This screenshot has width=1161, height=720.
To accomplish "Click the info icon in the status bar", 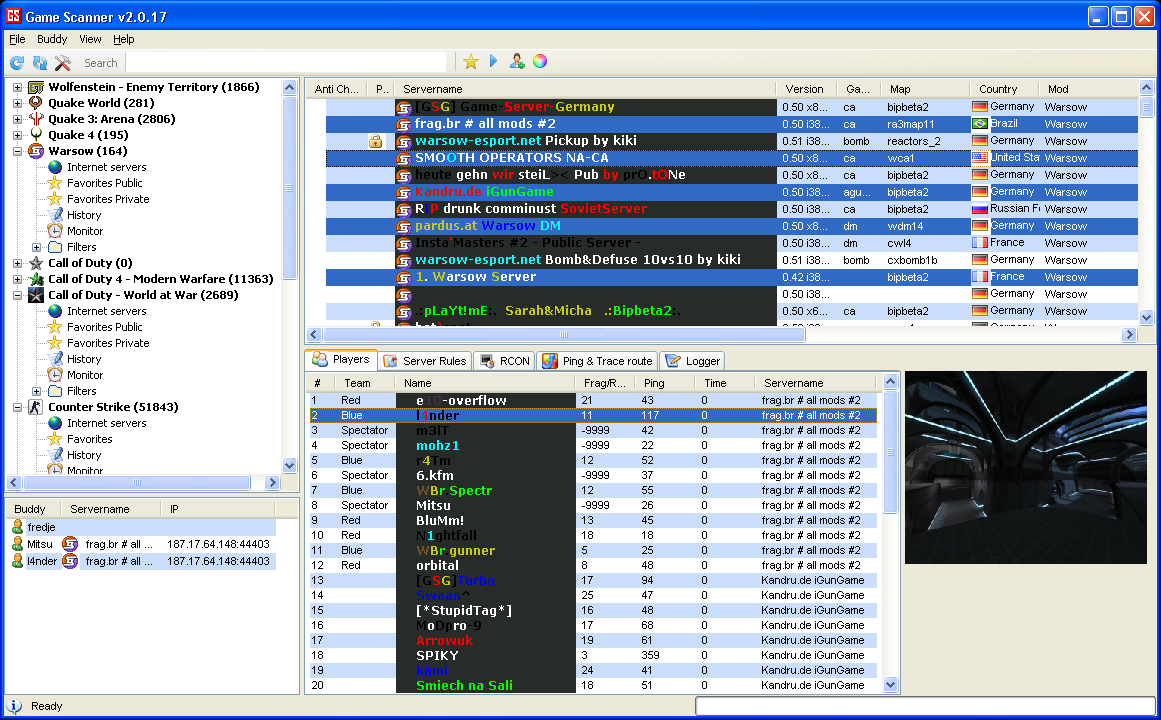I will pyautogui.click(x=15, y=706).
